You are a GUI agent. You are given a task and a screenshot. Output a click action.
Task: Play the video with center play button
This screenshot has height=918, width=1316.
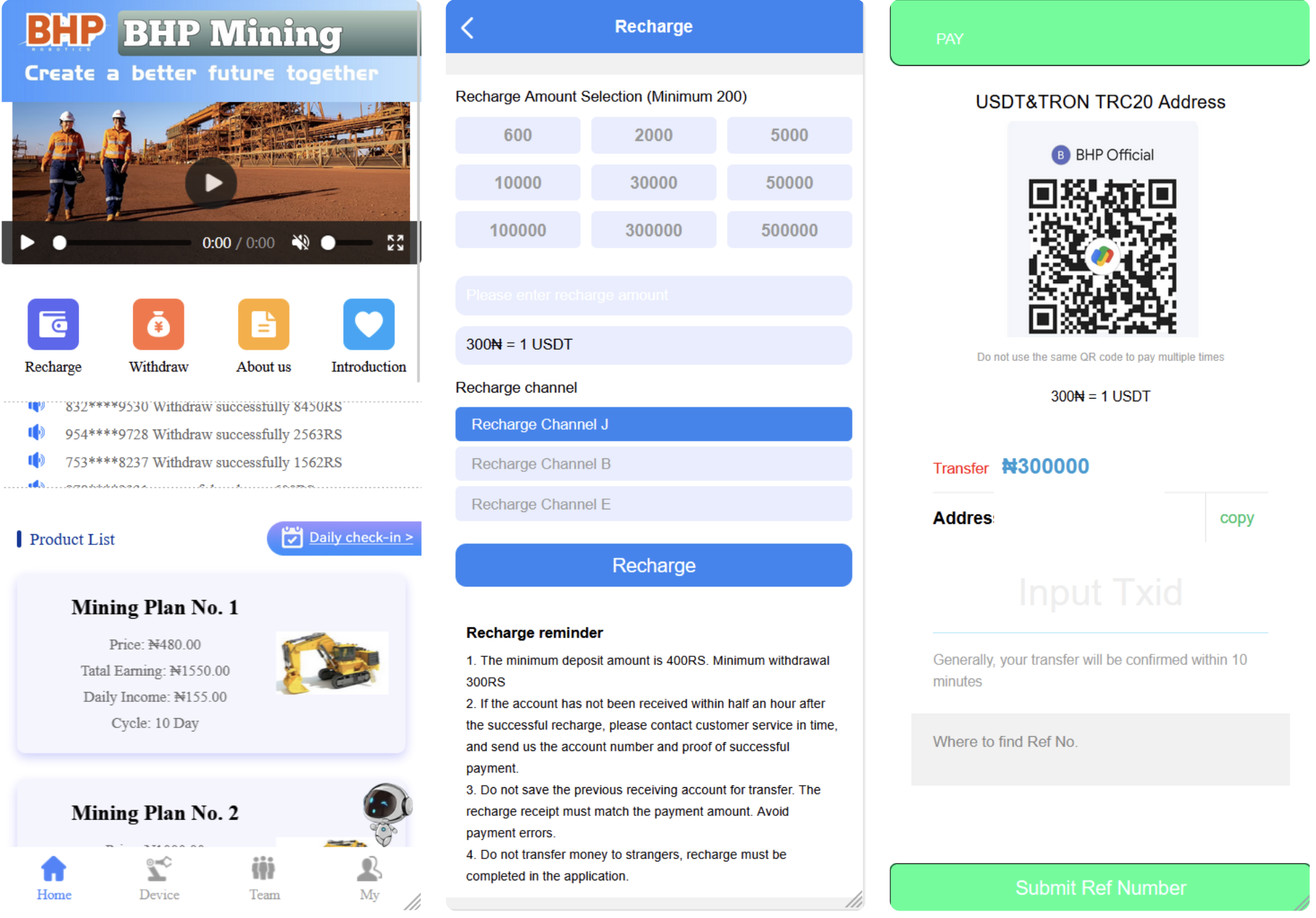(211, 183)
